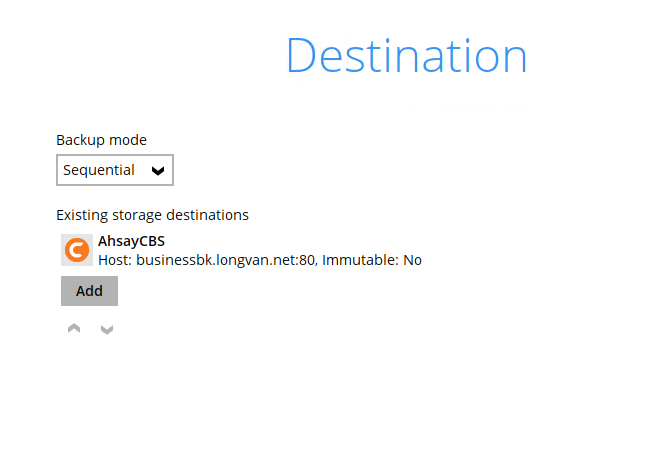
Task: Click the Backup mode label
Action: [101, 140]
